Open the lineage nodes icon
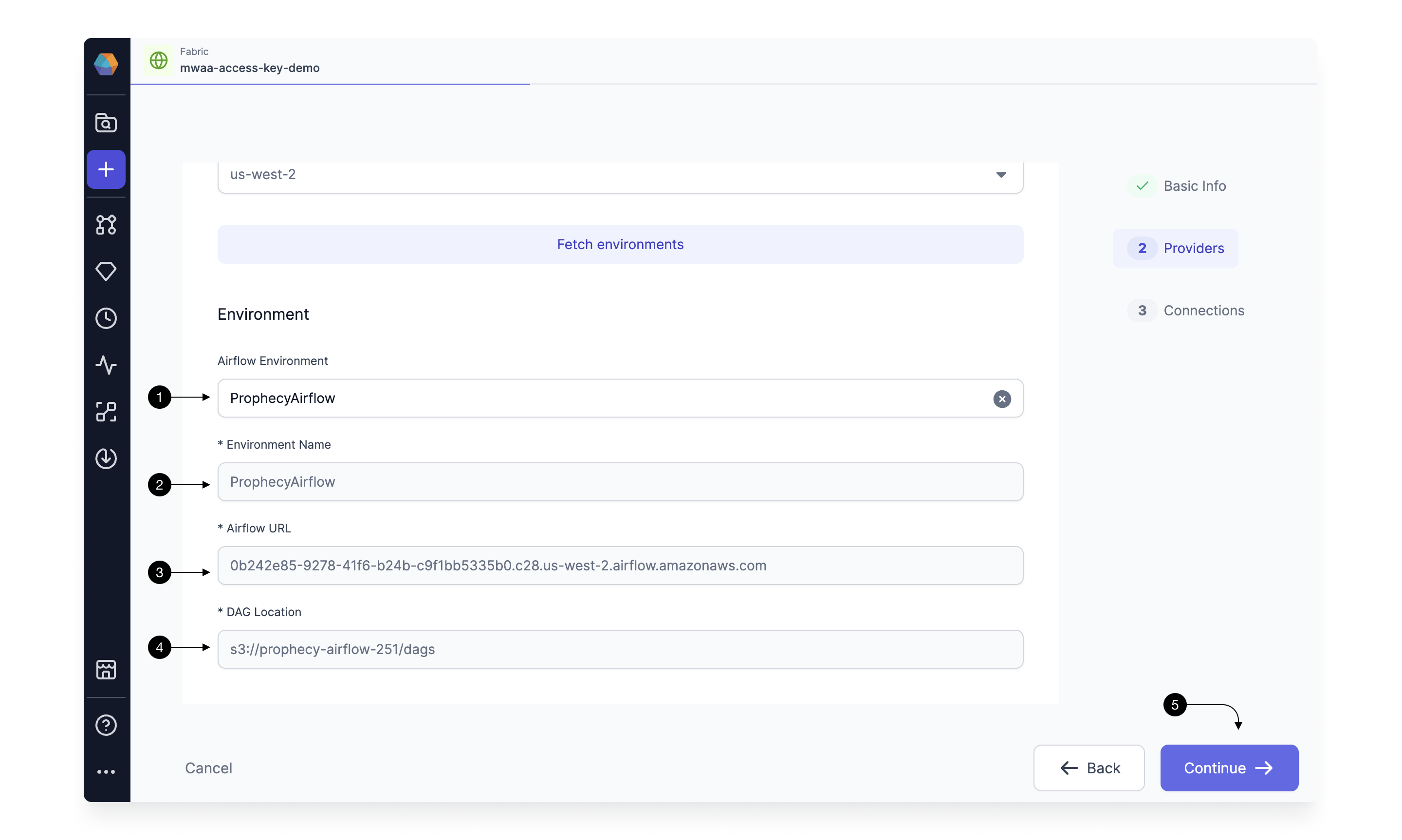1402x840 pixels. click(x=106, y=412)
